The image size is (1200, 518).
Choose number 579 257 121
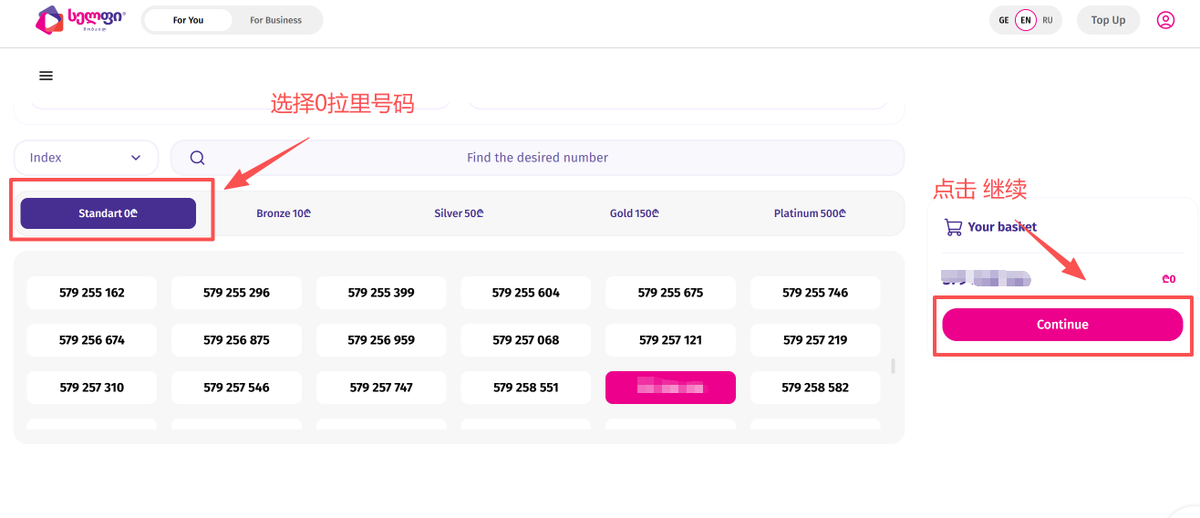coord(670,340)
